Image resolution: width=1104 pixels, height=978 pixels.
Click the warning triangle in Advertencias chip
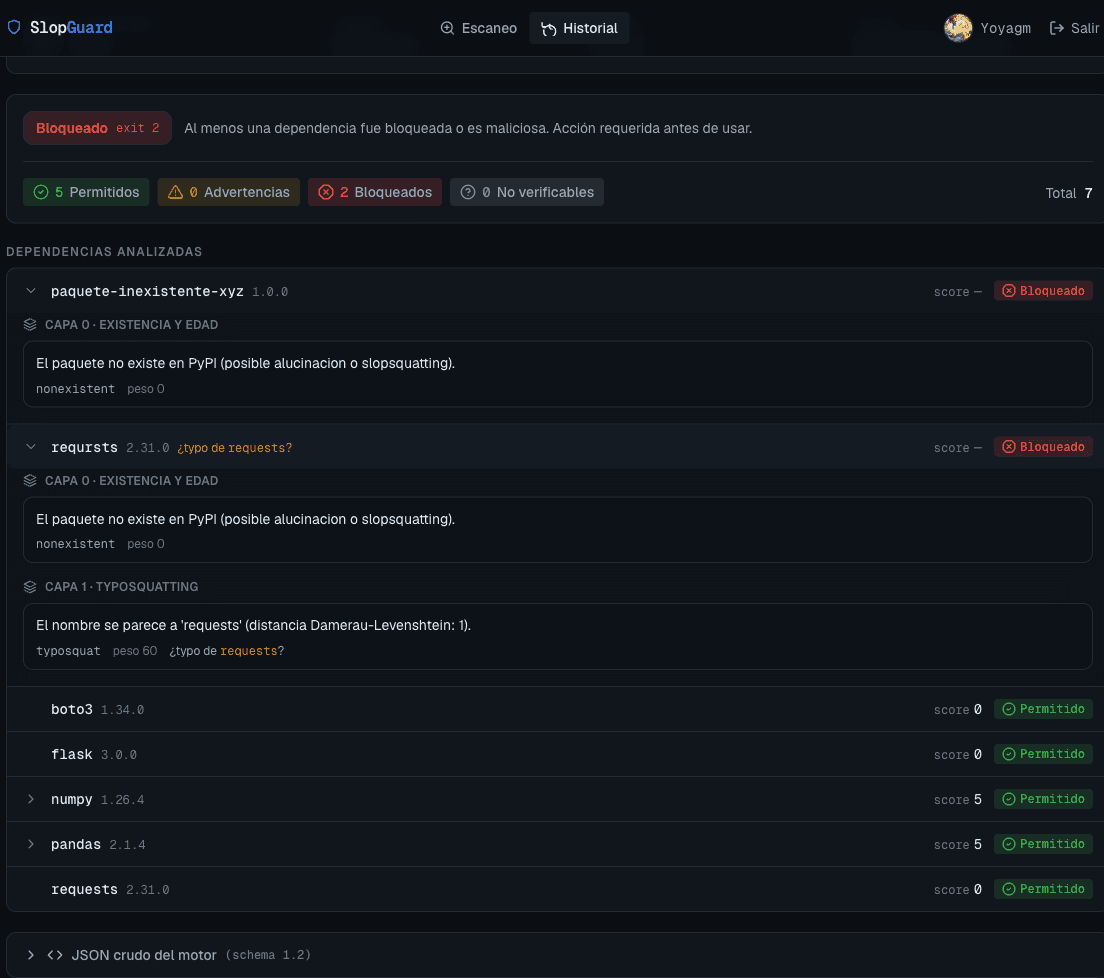click(175, 192)
